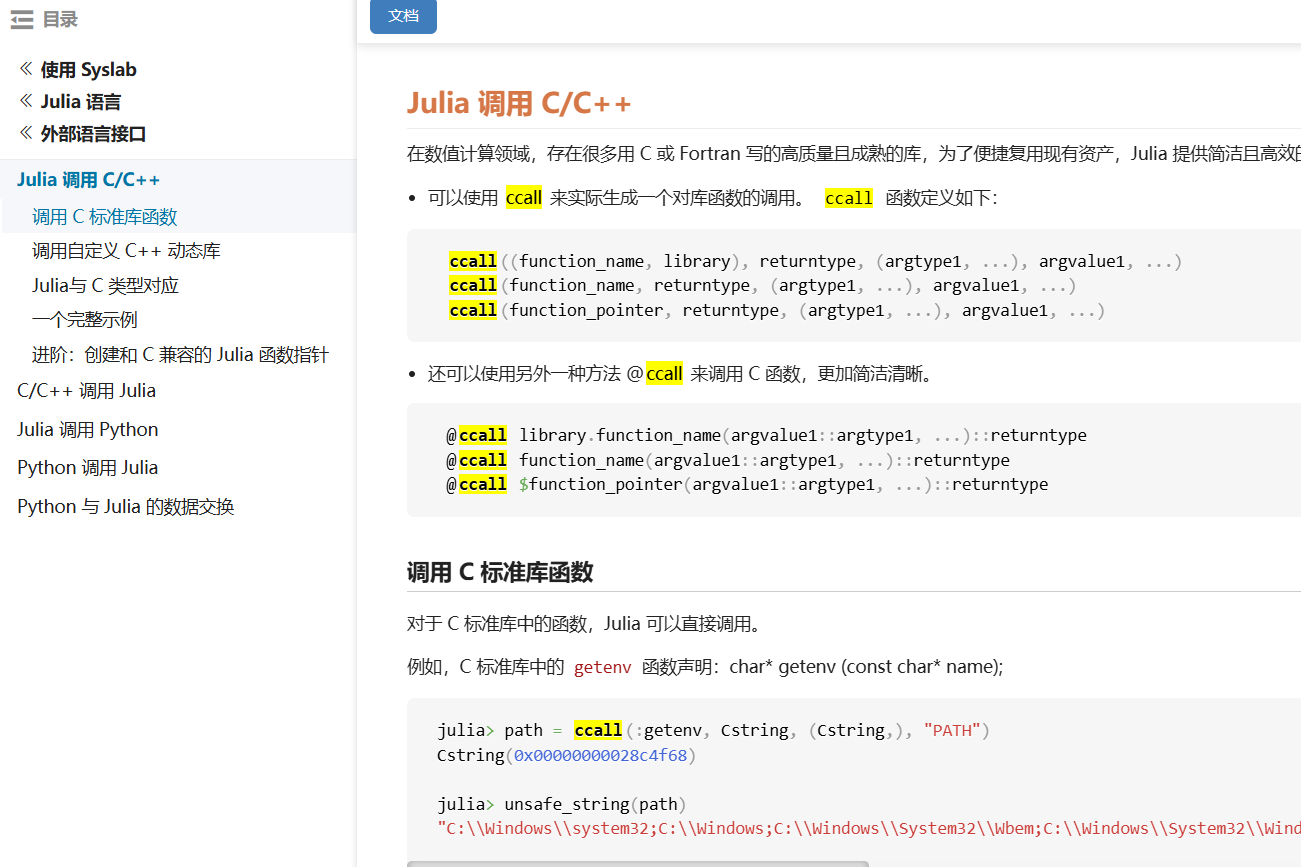
Task: Open 调用 C 标准库函数 subsection
Action: tap(104, 217)
